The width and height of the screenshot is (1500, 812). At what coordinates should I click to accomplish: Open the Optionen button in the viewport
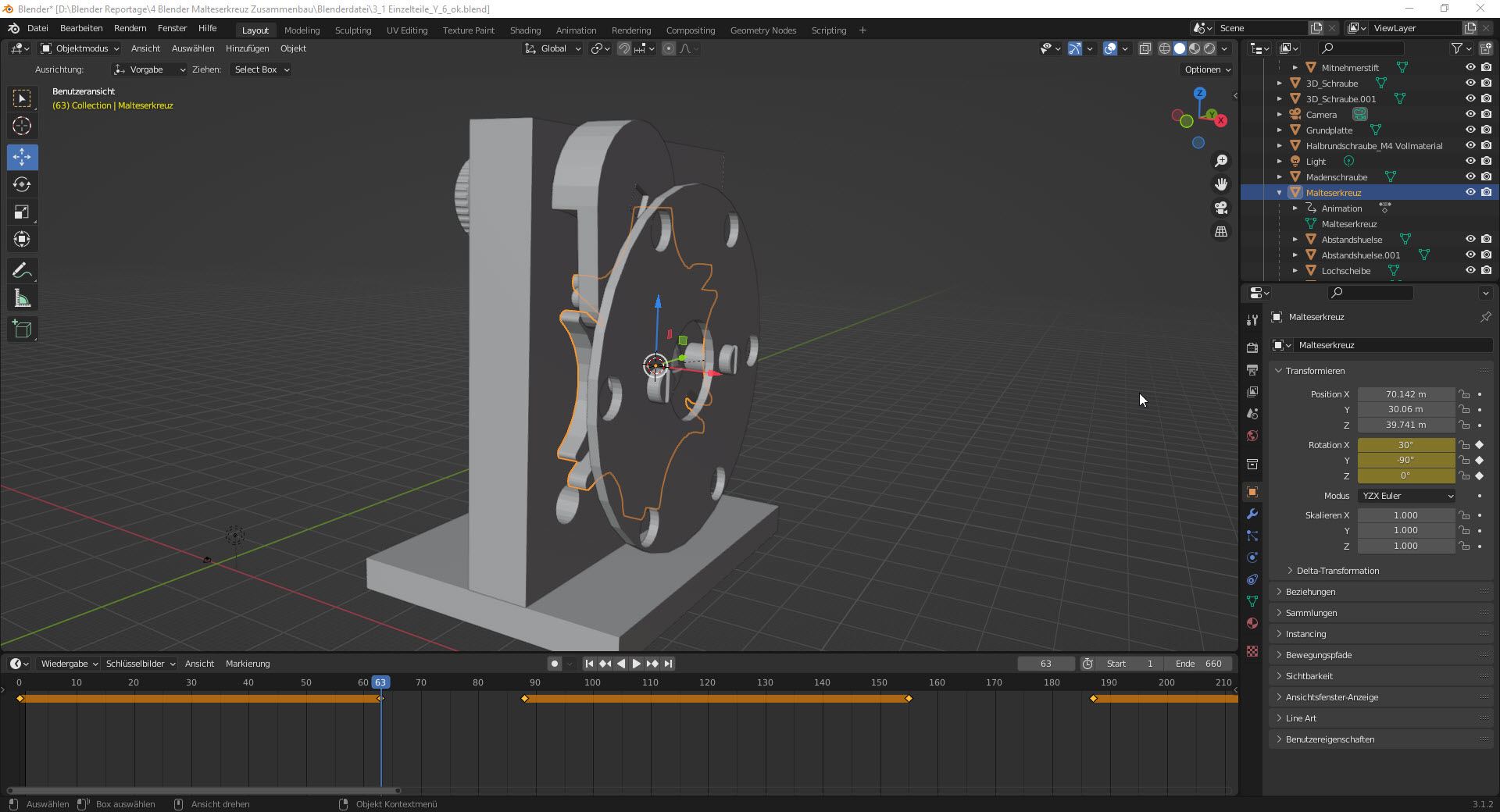point(1207,69)
